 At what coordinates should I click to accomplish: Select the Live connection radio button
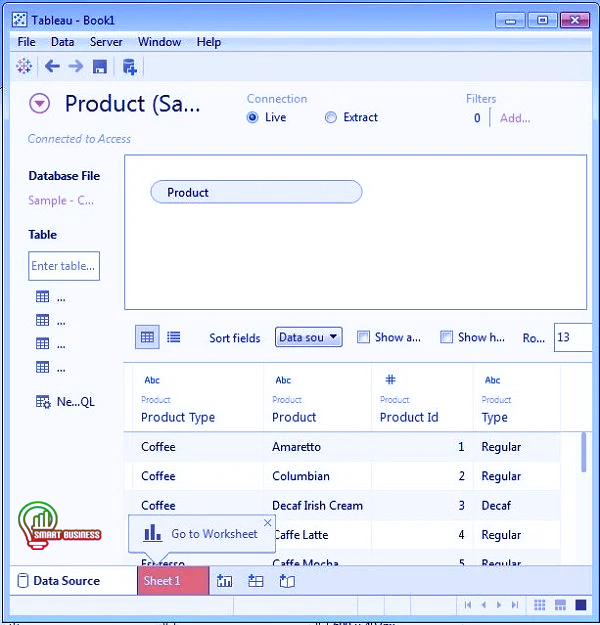coord(252,118)
